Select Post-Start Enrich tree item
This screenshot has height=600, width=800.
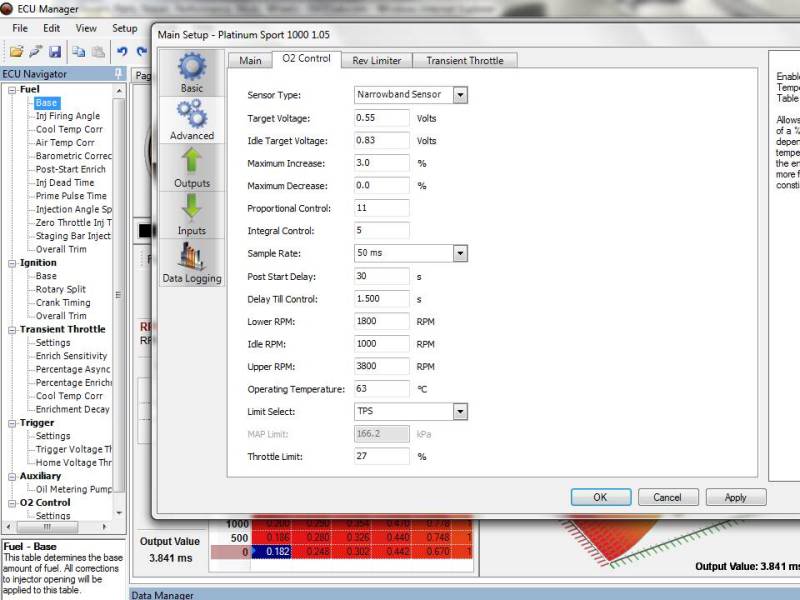pos(70,169)
